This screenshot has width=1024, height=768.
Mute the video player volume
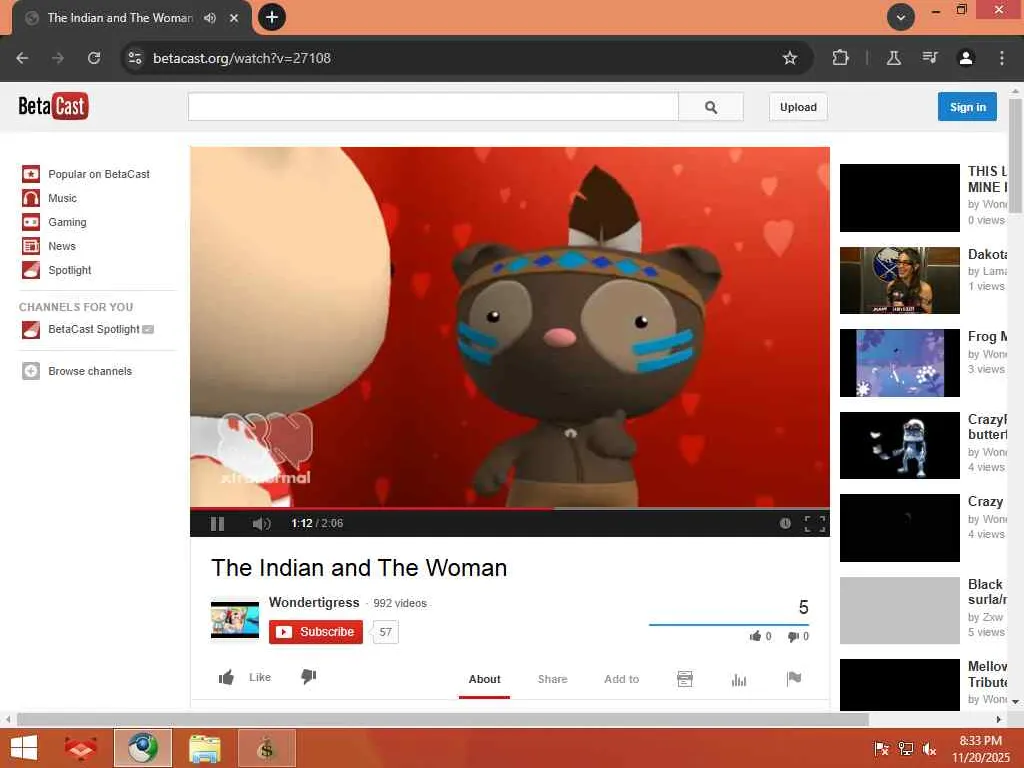point(261,524)
